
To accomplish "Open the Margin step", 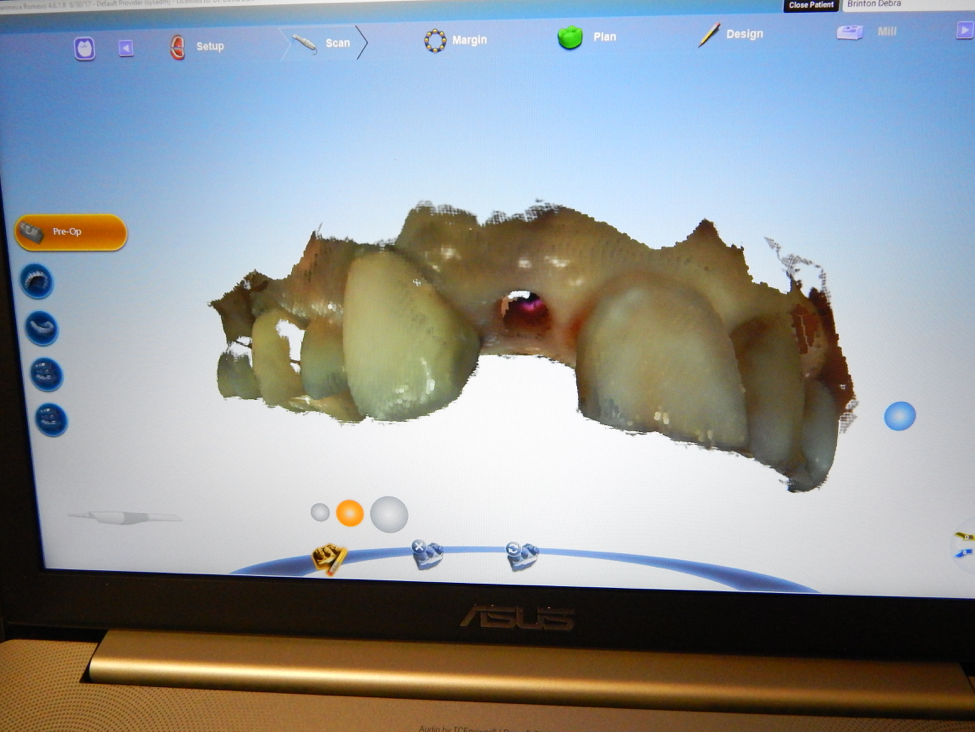I will point(456,40).
